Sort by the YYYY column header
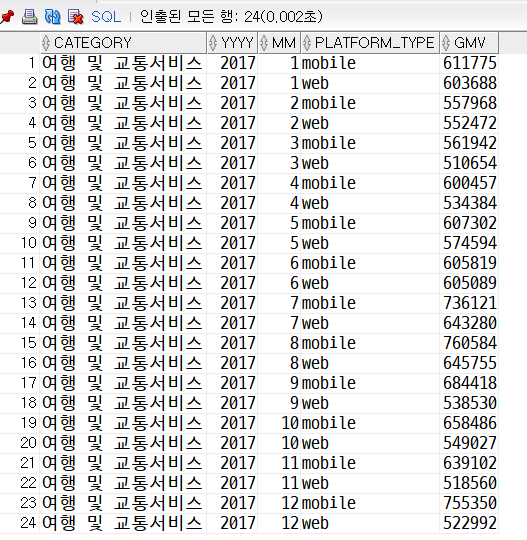The image size is (527, 540). [x=232, y=43]
